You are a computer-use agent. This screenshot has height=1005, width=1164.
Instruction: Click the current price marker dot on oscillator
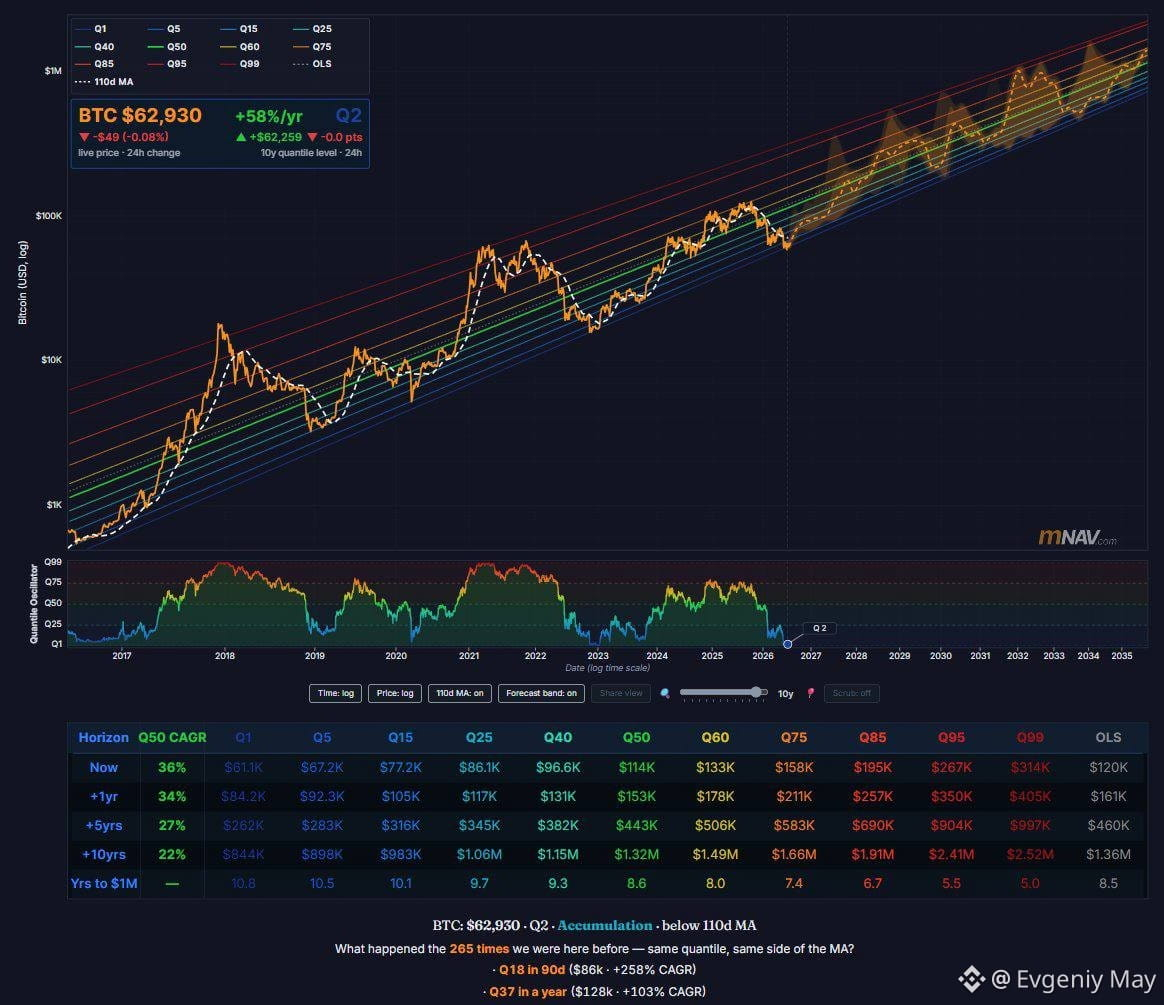coord(788,644)
